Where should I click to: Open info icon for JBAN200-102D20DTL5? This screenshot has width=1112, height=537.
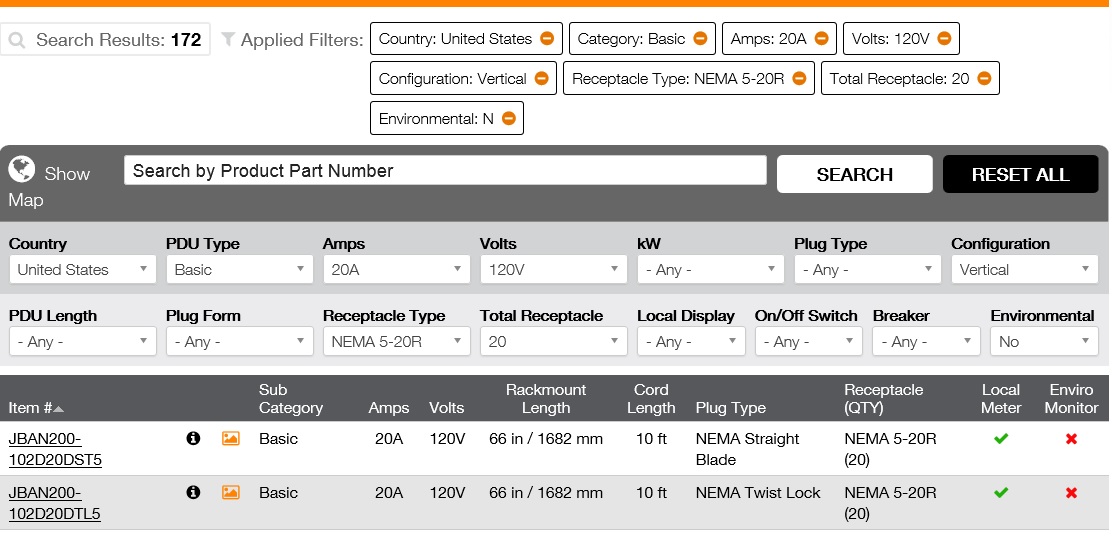coord(194,492)
